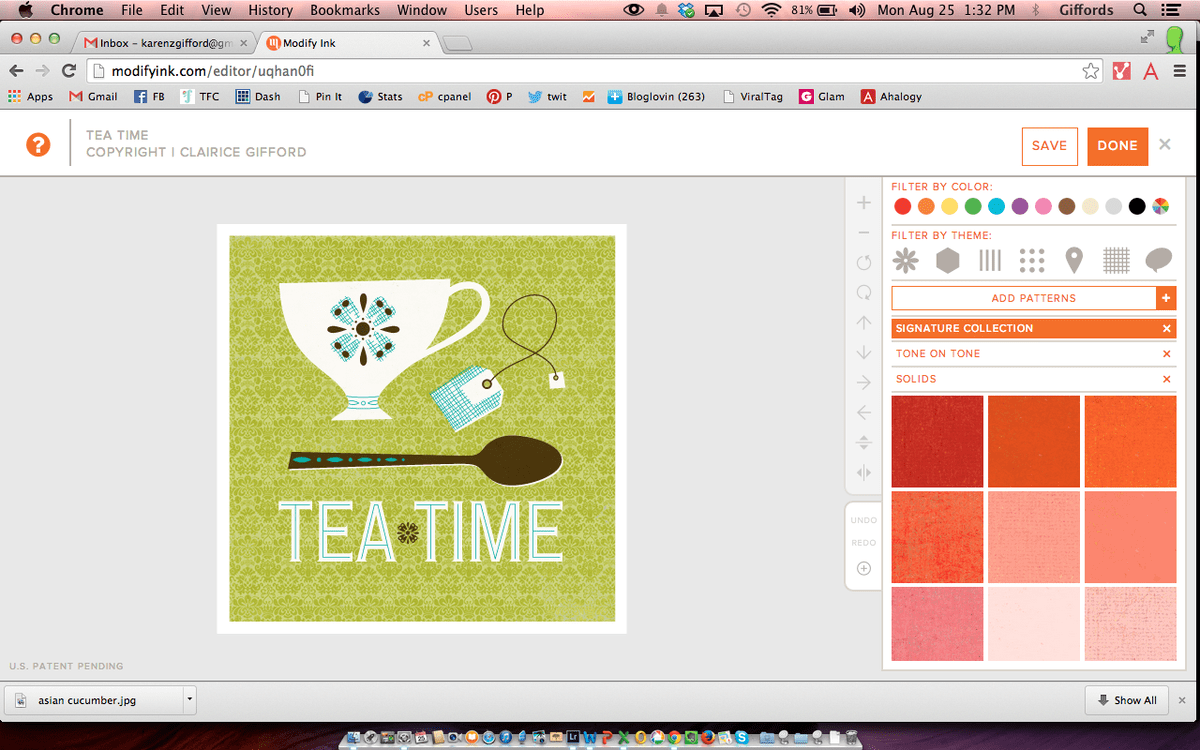Filter patterns by the floral theme icon
The width and height of the screenshot is (1200, 750).
pos(905,261)
